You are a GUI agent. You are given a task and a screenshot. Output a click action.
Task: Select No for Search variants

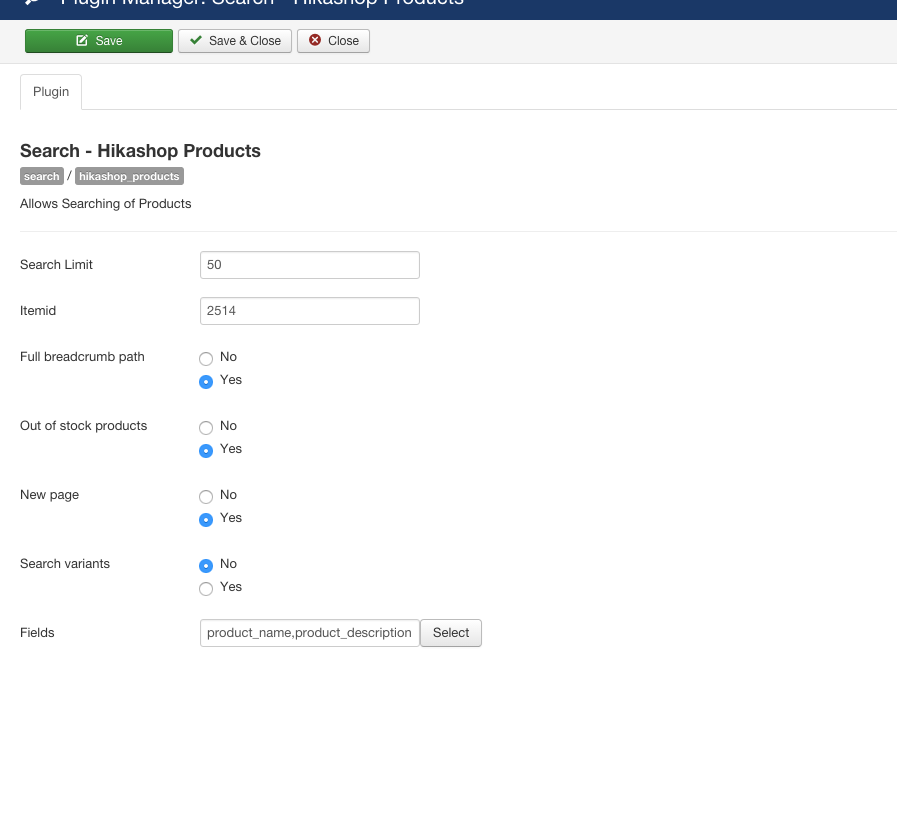[x=206, y=565]
